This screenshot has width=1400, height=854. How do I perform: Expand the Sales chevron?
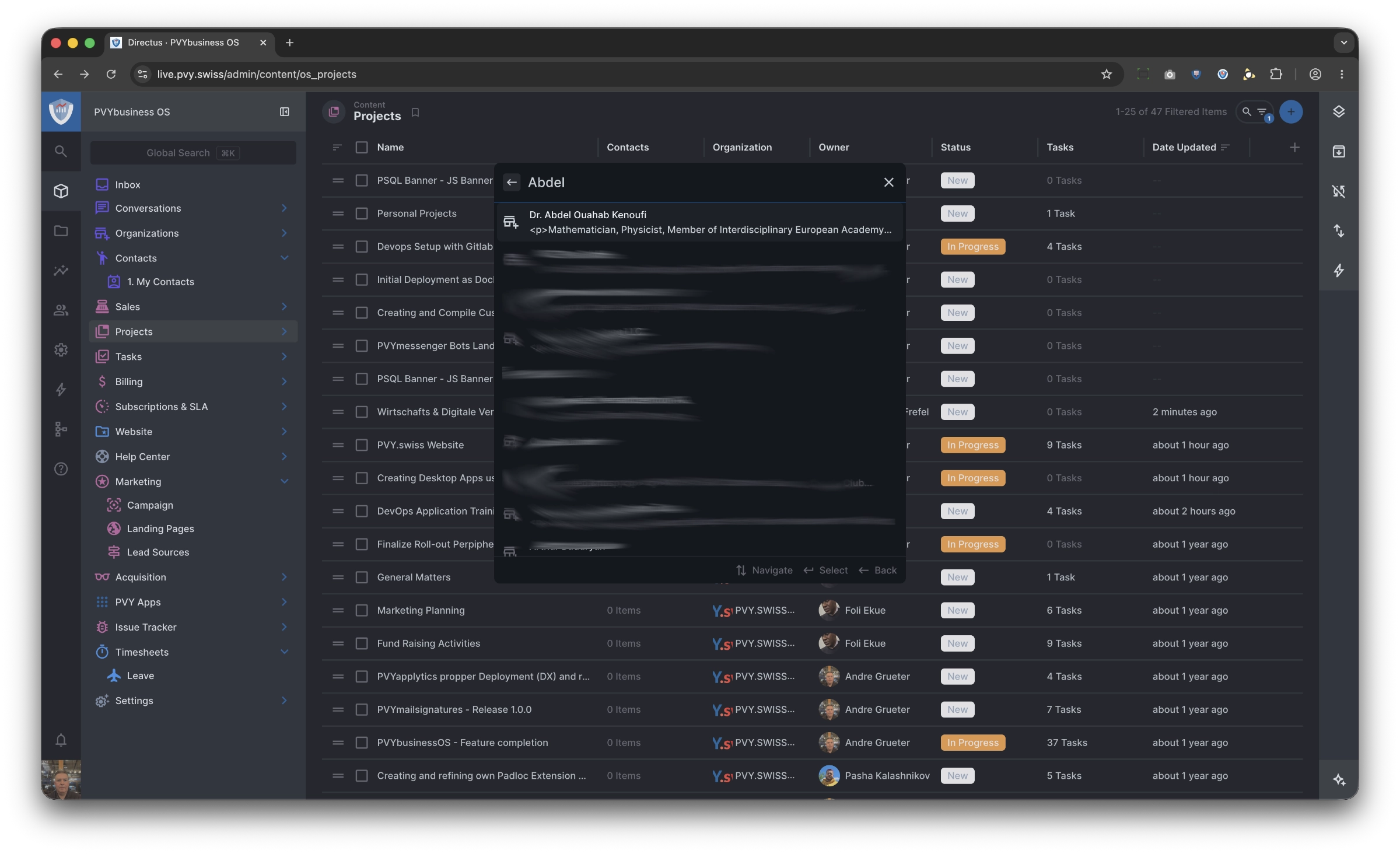[284, 307]
